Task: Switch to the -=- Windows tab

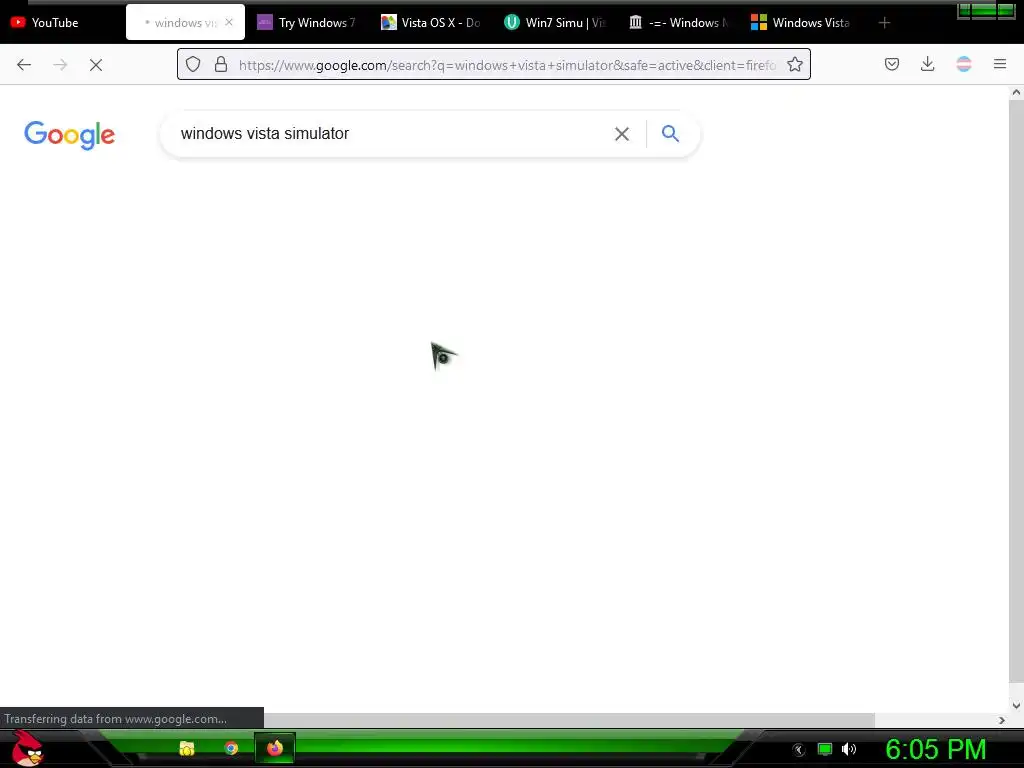Action: (678, 22)
